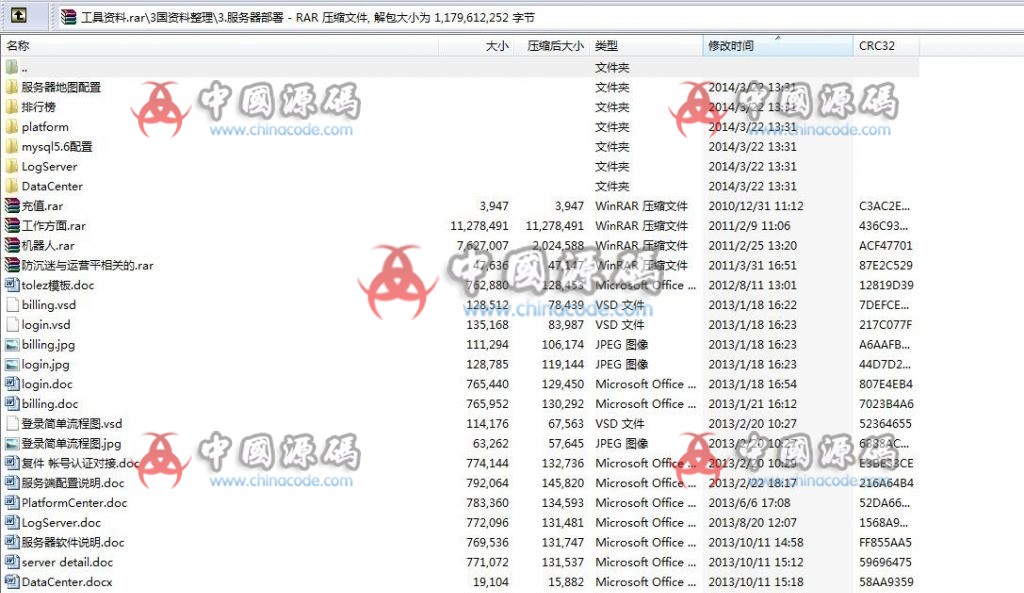
Task: Open the WinRAR archive icon for 充值.rar
Action: click(13, 205)
